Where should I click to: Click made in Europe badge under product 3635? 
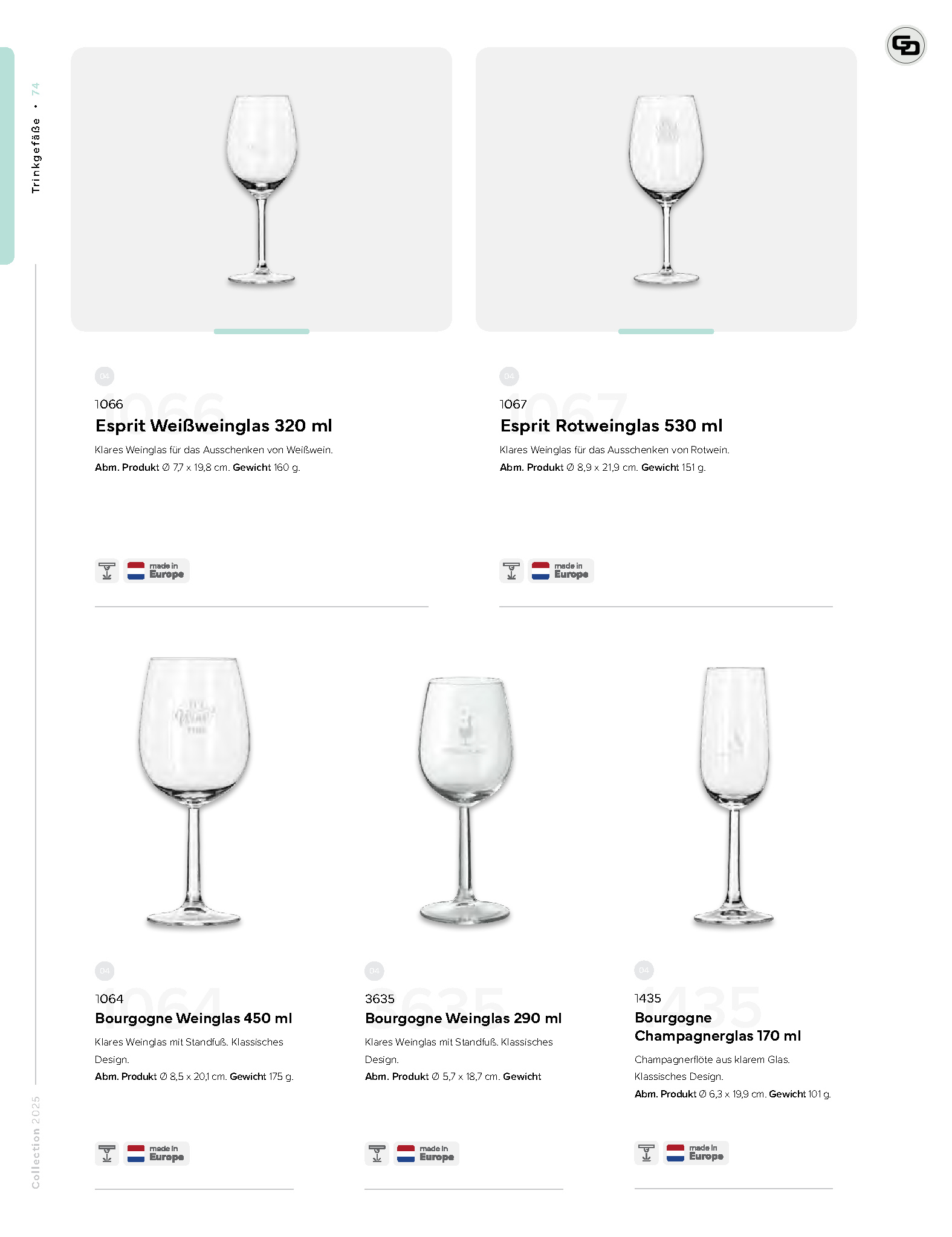427,1154
